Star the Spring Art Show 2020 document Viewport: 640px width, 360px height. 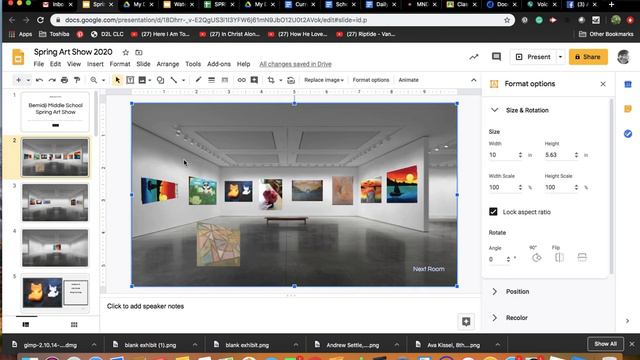(126, 52)
